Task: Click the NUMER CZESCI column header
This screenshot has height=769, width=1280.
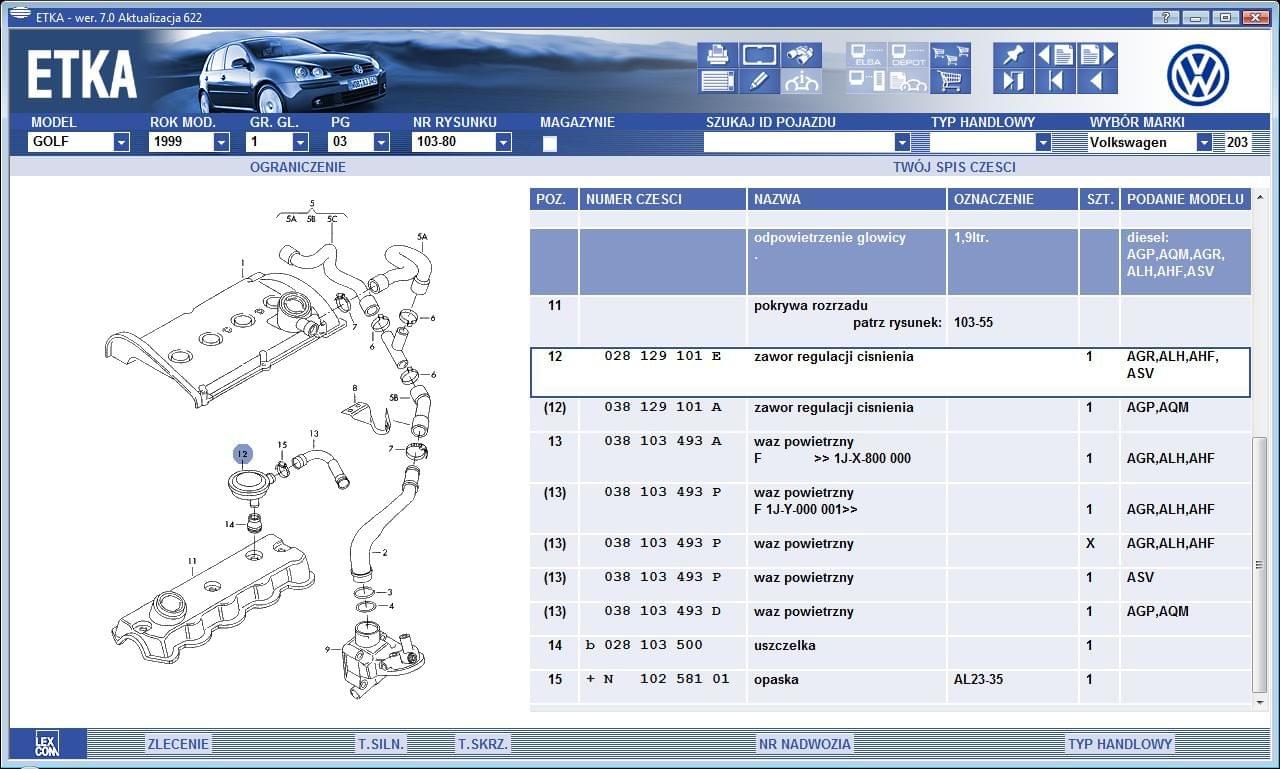Action: pos(663,199)
